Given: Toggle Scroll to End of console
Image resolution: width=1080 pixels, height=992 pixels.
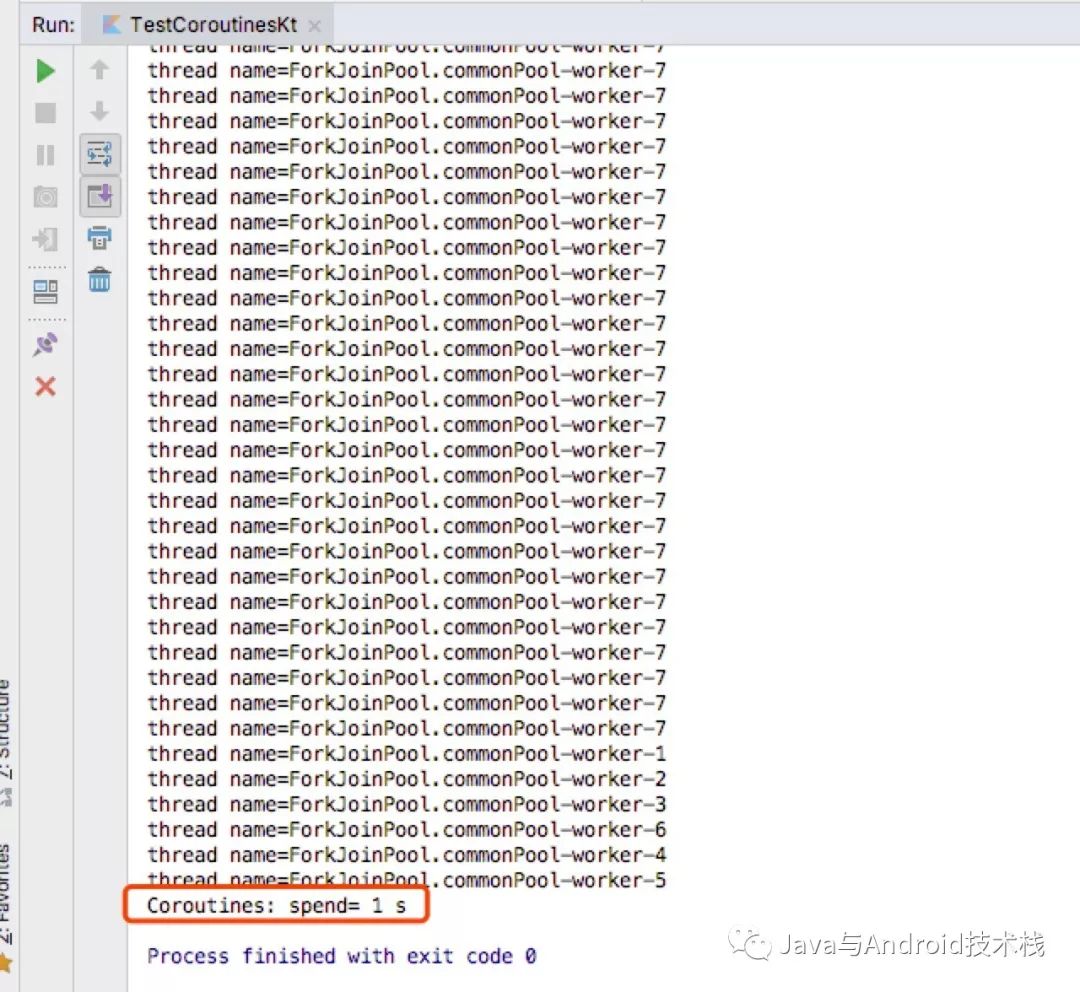Looking at the screenshot, I should (x=100, y=197).
